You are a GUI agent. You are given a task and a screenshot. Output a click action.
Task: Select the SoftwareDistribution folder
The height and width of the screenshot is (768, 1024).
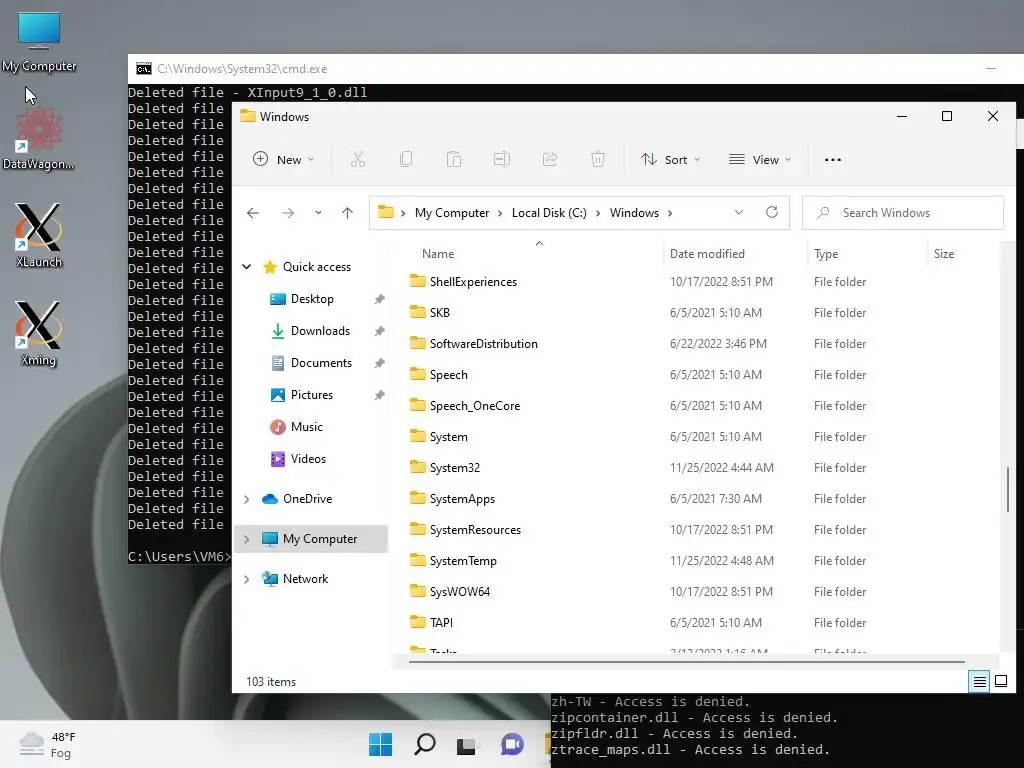pyautogui.click(x=483, y=344)
